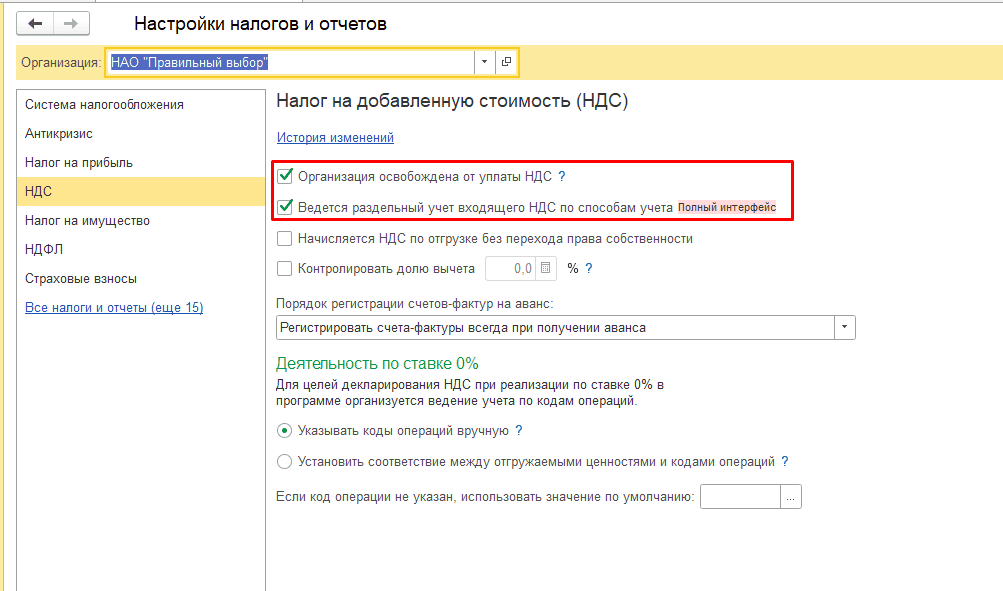Uncheck Организация освобождена от уплаты НДС
1003x591 pixels.
[285, 177]
